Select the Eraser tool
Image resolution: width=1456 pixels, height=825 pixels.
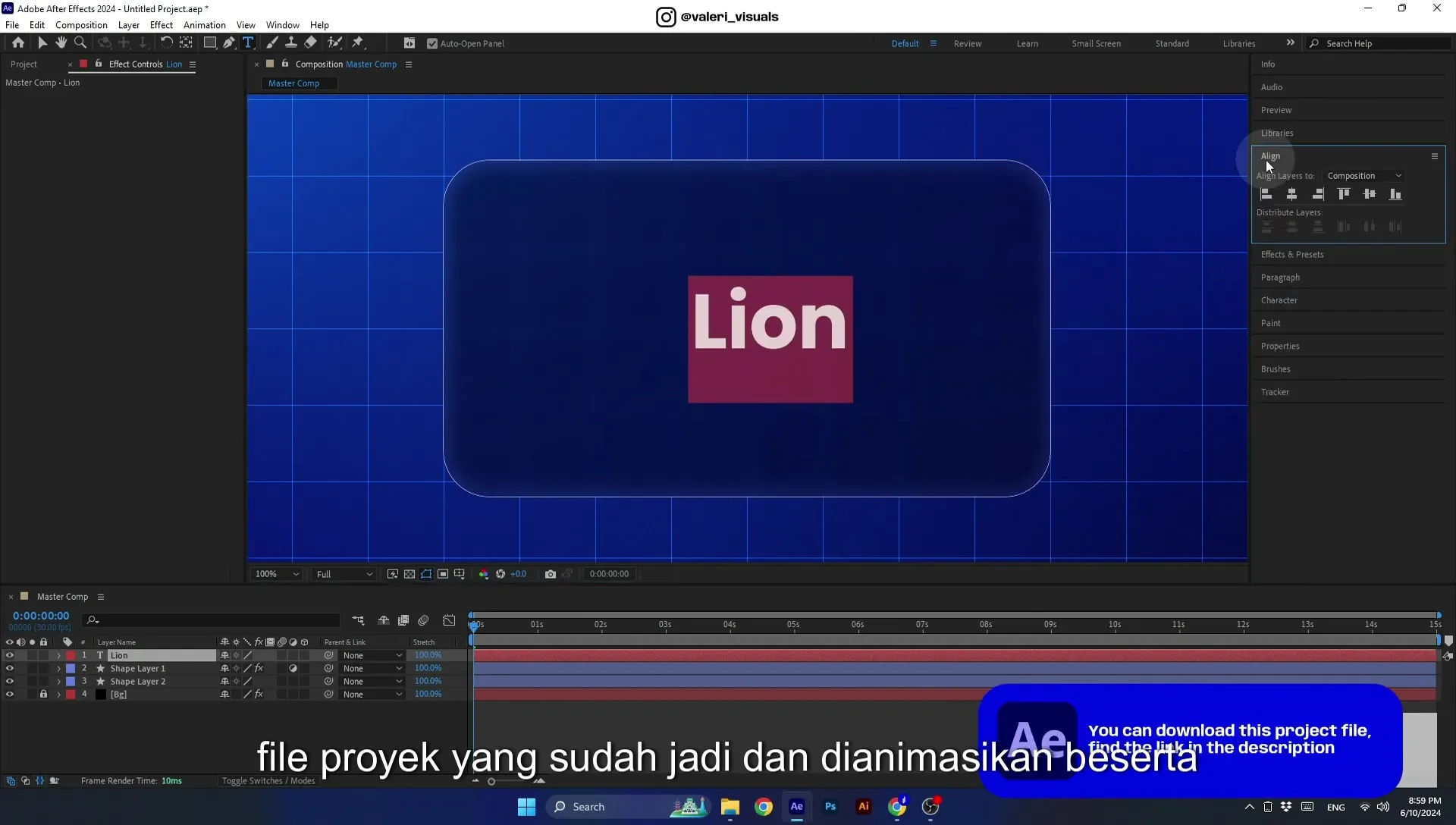click(x=311, y=43)
